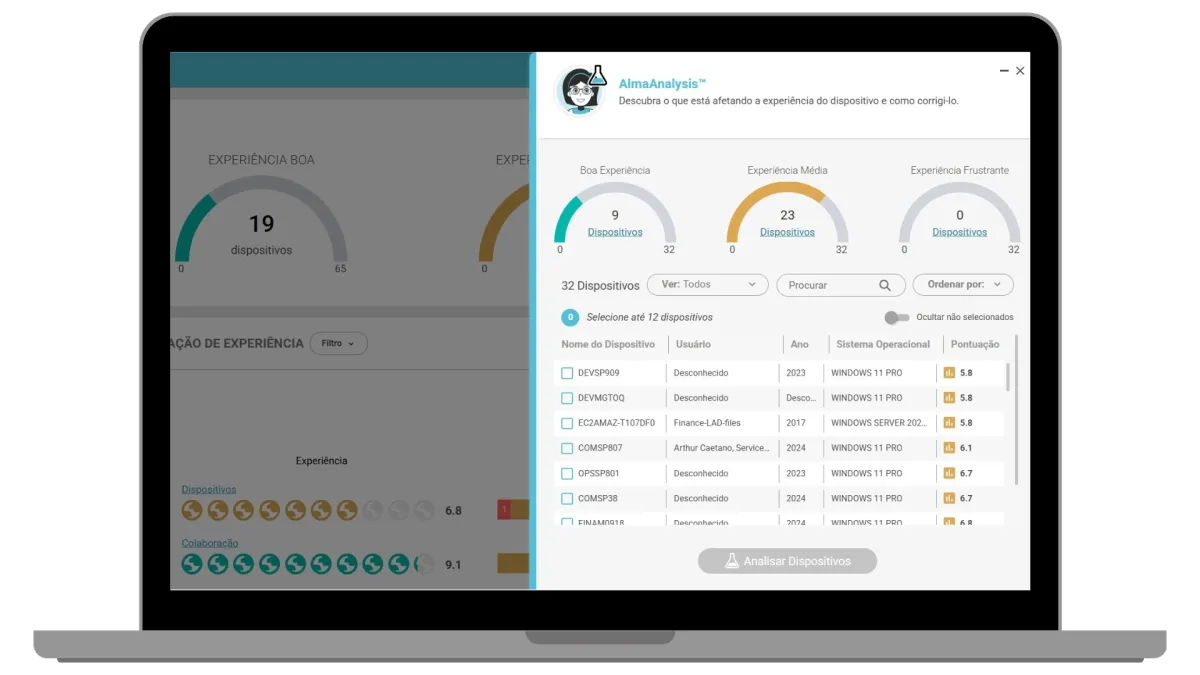
Task: Click the Analisar Dispositivos button
Action: pos(787,561)
